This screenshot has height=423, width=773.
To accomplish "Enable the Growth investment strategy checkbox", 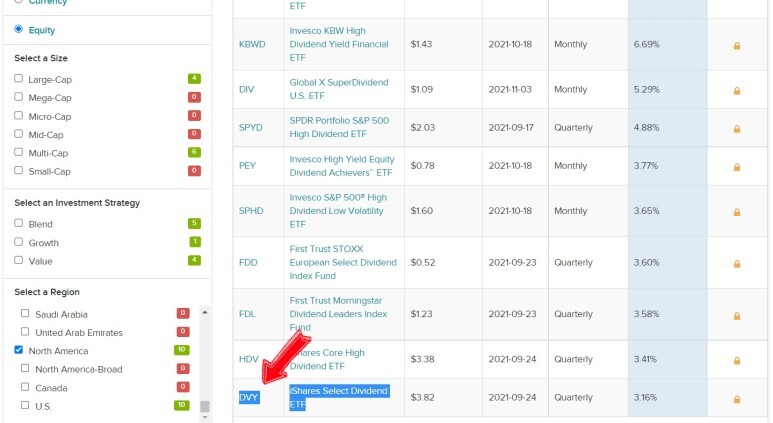I will click(x=19, y=242).
